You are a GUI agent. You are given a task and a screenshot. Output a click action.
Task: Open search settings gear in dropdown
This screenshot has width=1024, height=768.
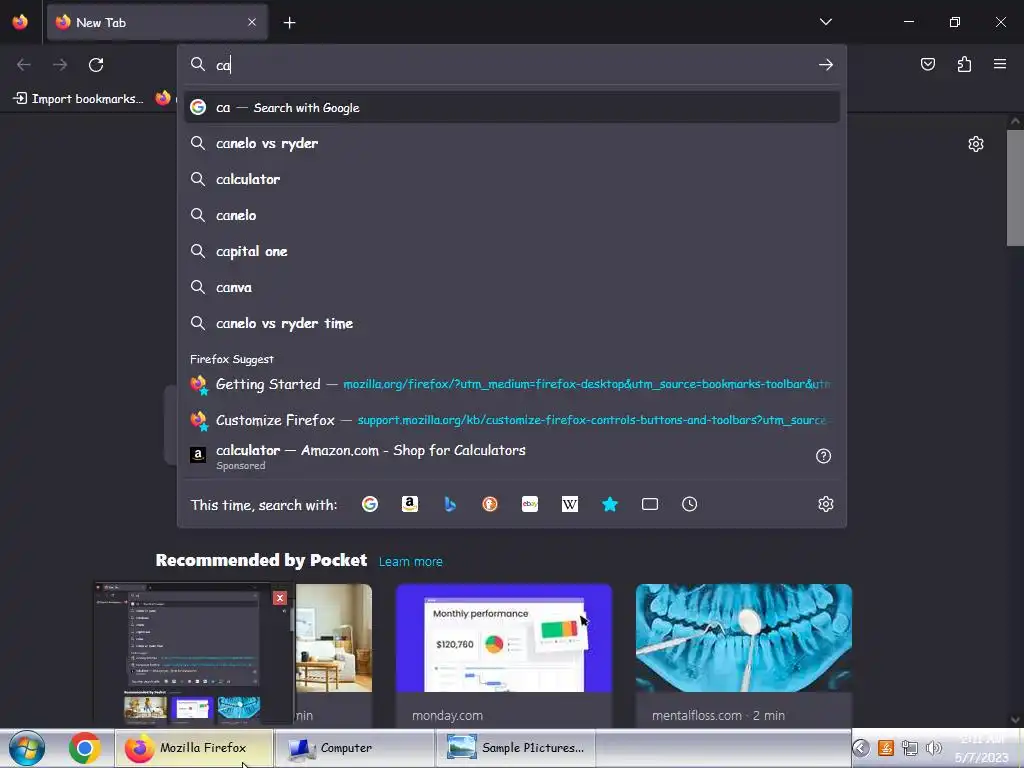(x=825, y=504)
